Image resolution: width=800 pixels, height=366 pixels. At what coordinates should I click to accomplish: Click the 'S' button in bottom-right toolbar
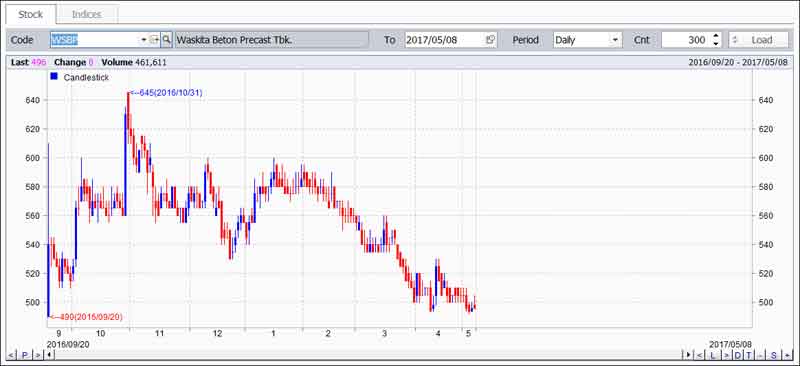[x=774, y=355]
